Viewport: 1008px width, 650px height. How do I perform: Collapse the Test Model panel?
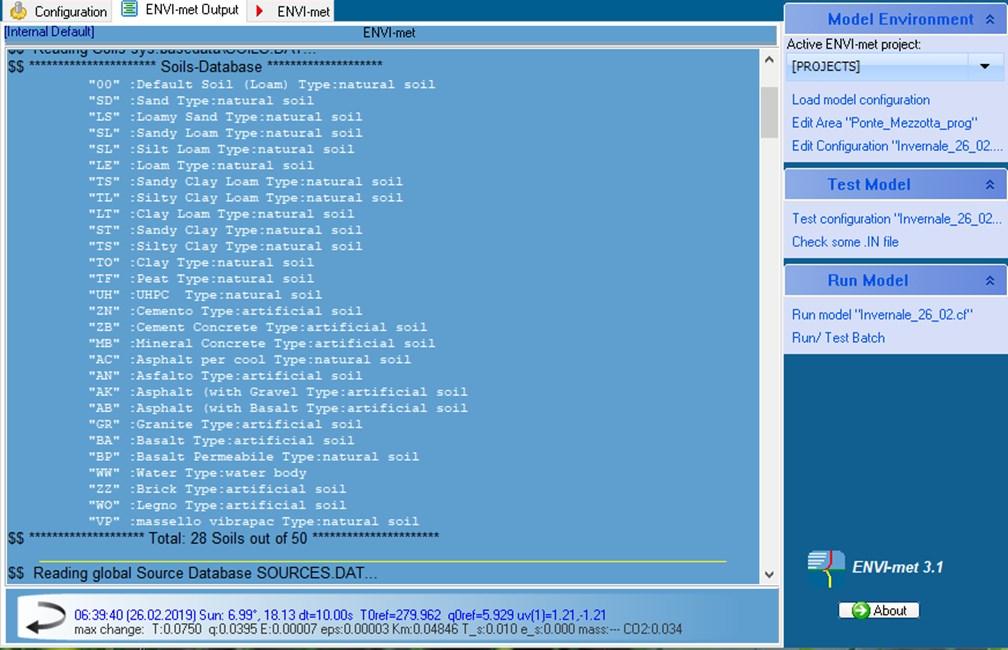click(x=990, y=185)
